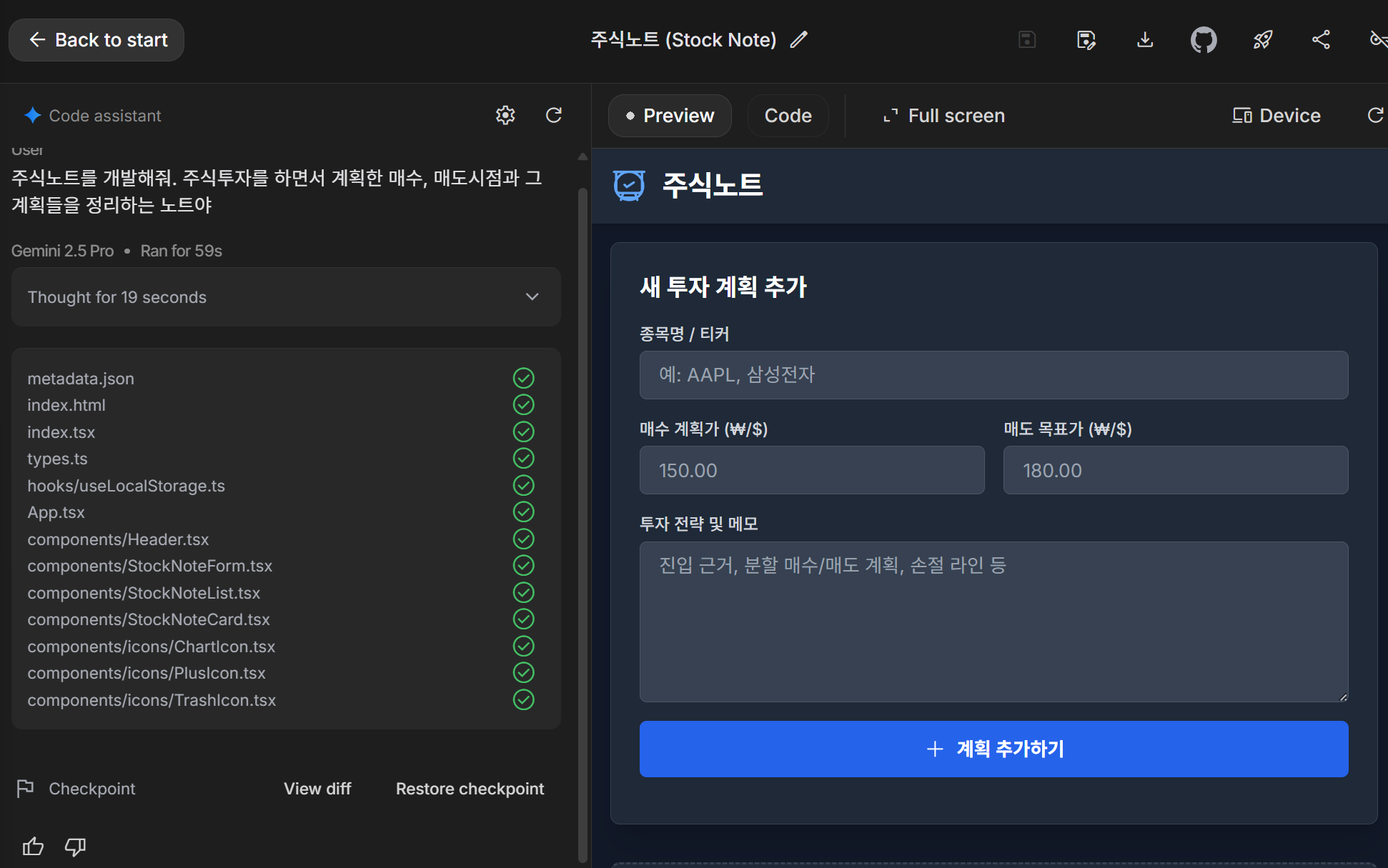
Task: Click the 종목명 / 티커 input field
Action: pyautogui.click(x=993, y=375)
